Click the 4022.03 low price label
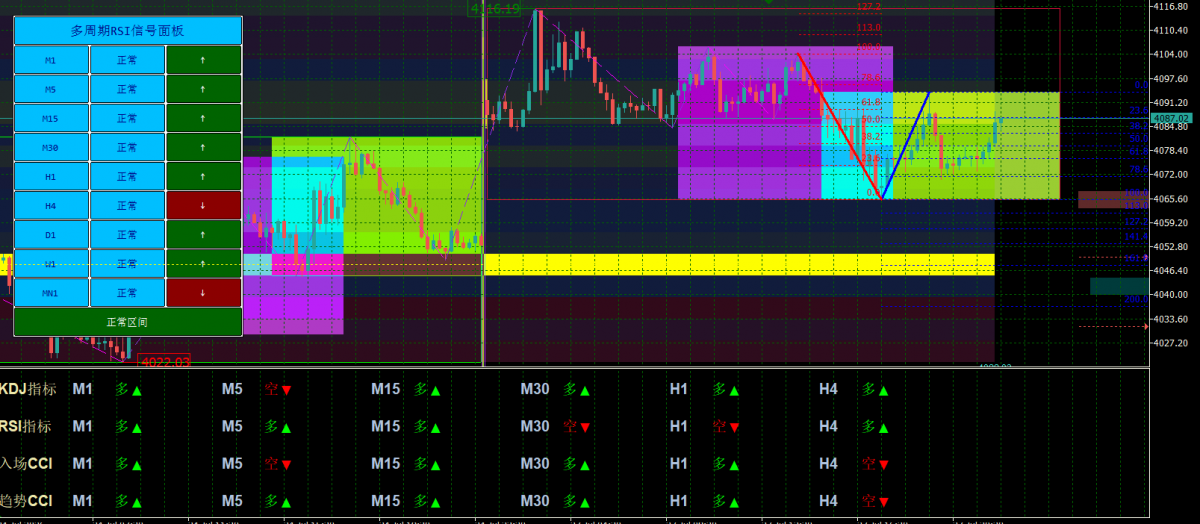 [x=165, y=361]
